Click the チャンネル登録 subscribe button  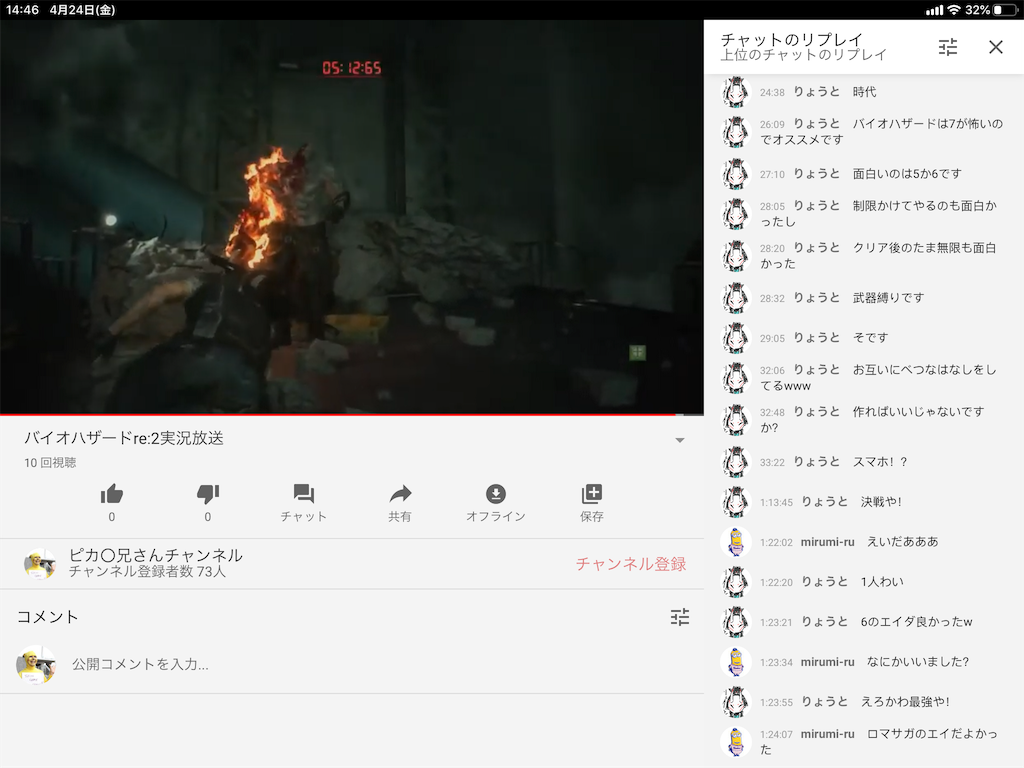tap(631, 564)
